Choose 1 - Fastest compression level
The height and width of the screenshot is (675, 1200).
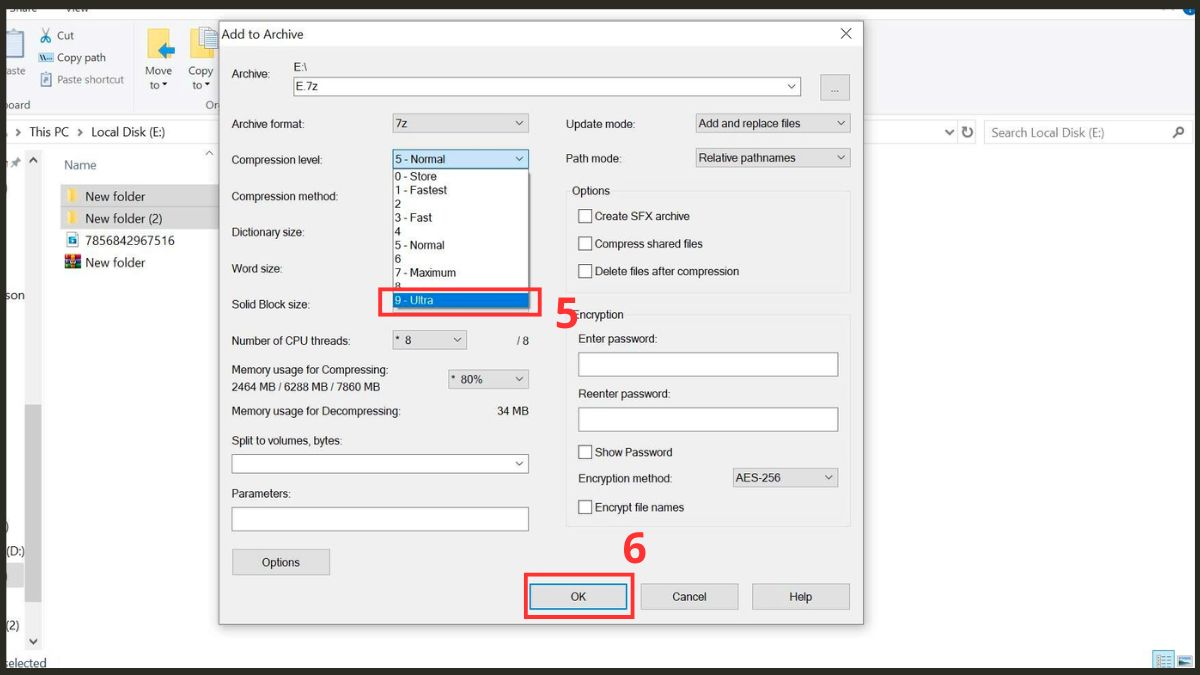tap(460, 190)
